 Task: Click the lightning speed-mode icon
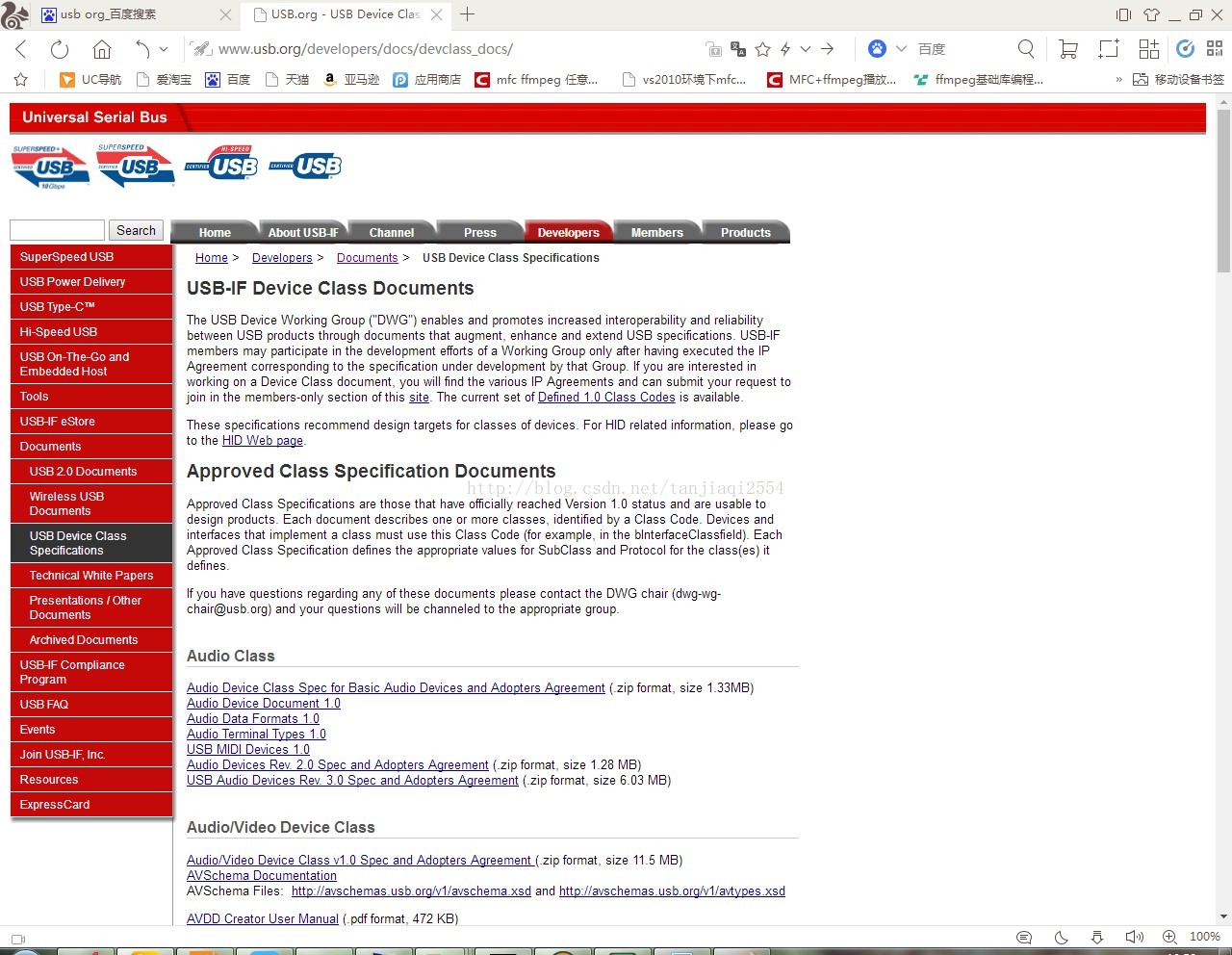pyautogui.click(x=785, y=49)
